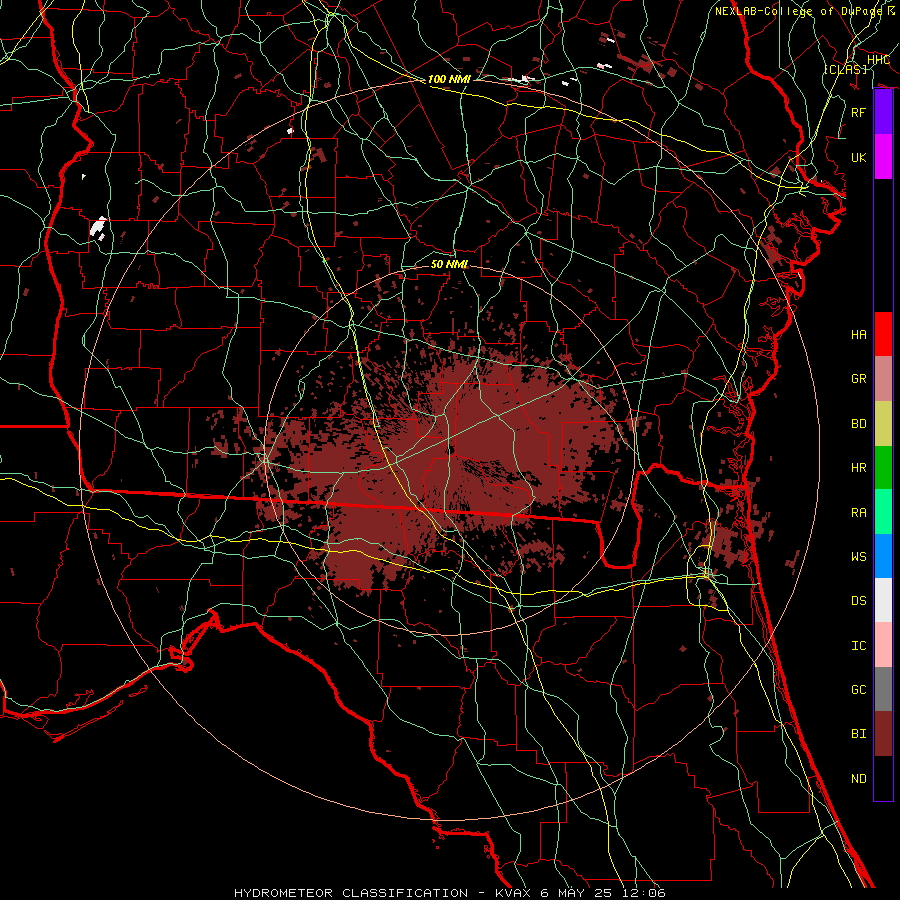
Task: Click the HR legend label
Action: 859,468
